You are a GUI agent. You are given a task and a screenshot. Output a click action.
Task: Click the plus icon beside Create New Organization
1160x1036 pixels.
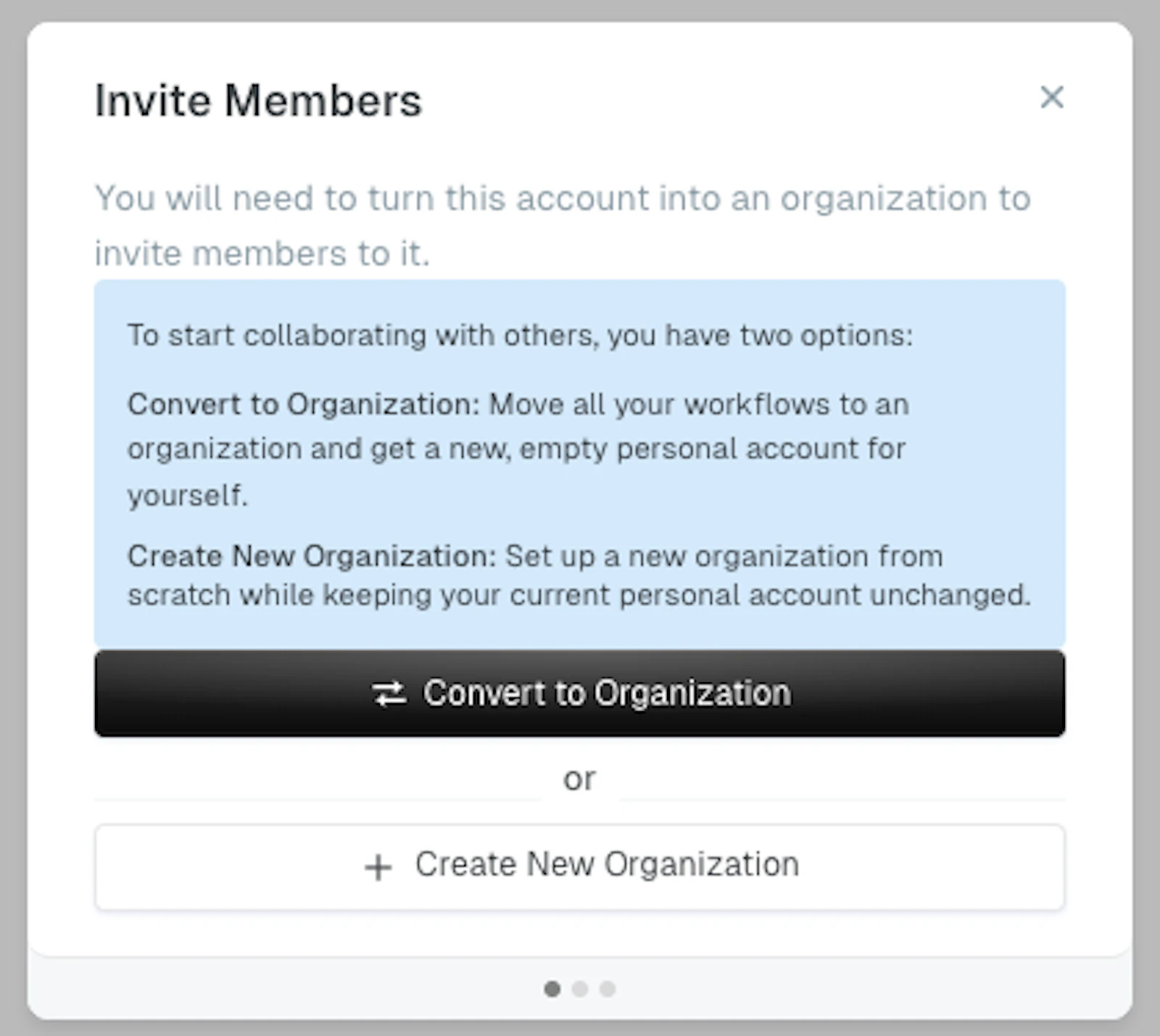tap(378, 867)
